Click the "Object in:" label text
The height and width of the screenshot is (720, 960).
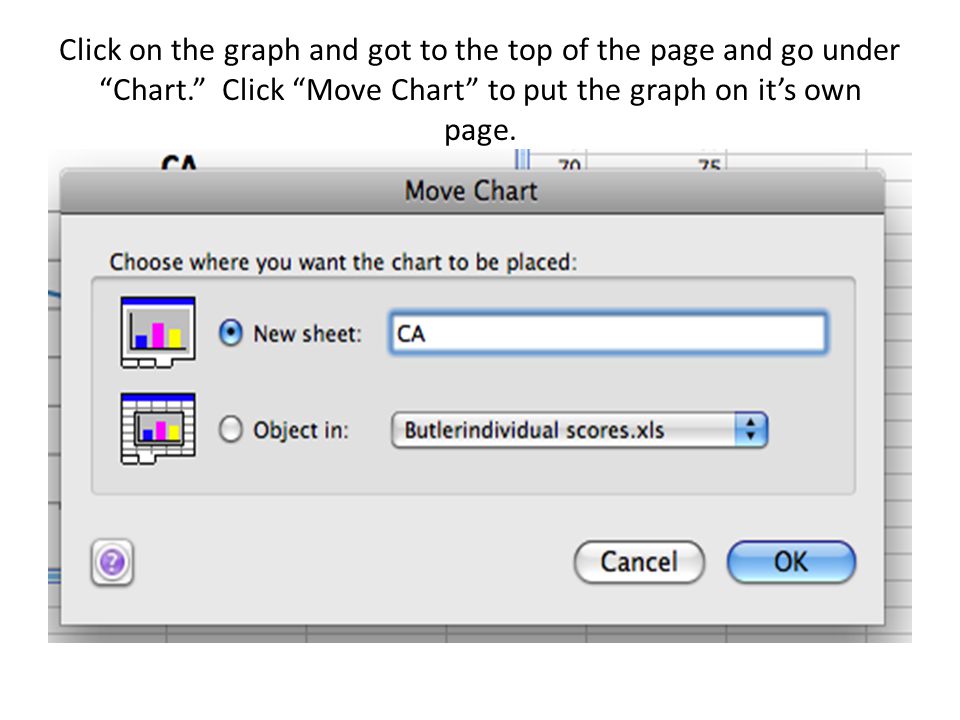[301, 430]
